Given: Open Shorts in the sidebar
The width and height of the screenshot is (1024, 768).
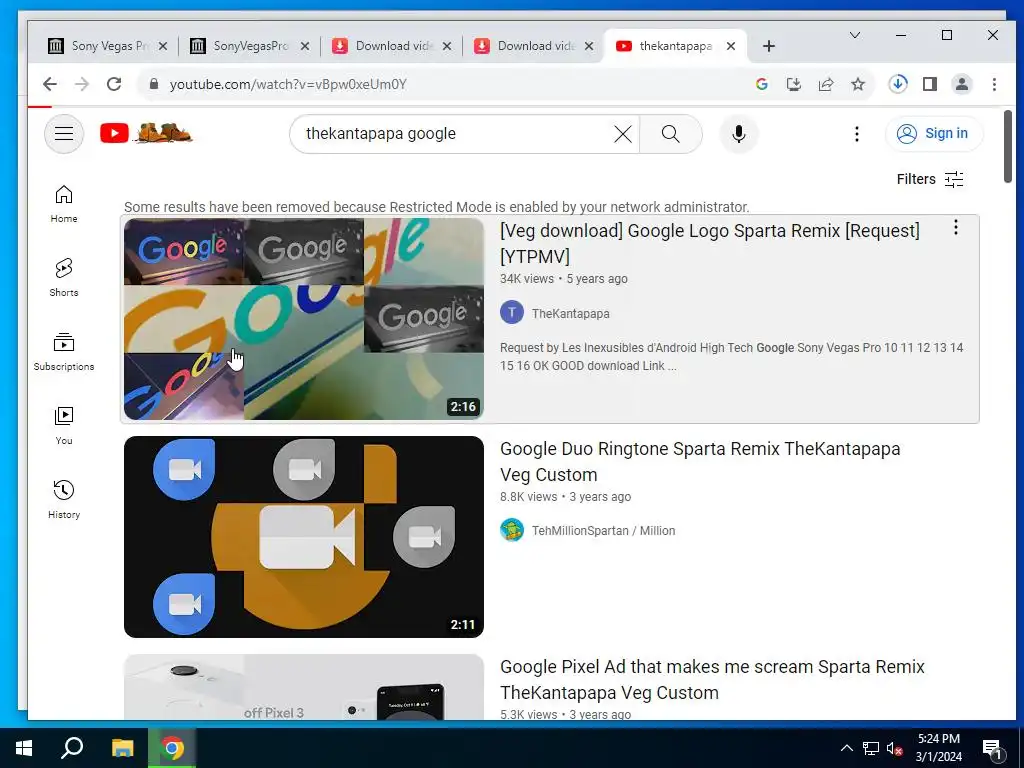Looking at the screenshot, I should [x=64, y=278].
